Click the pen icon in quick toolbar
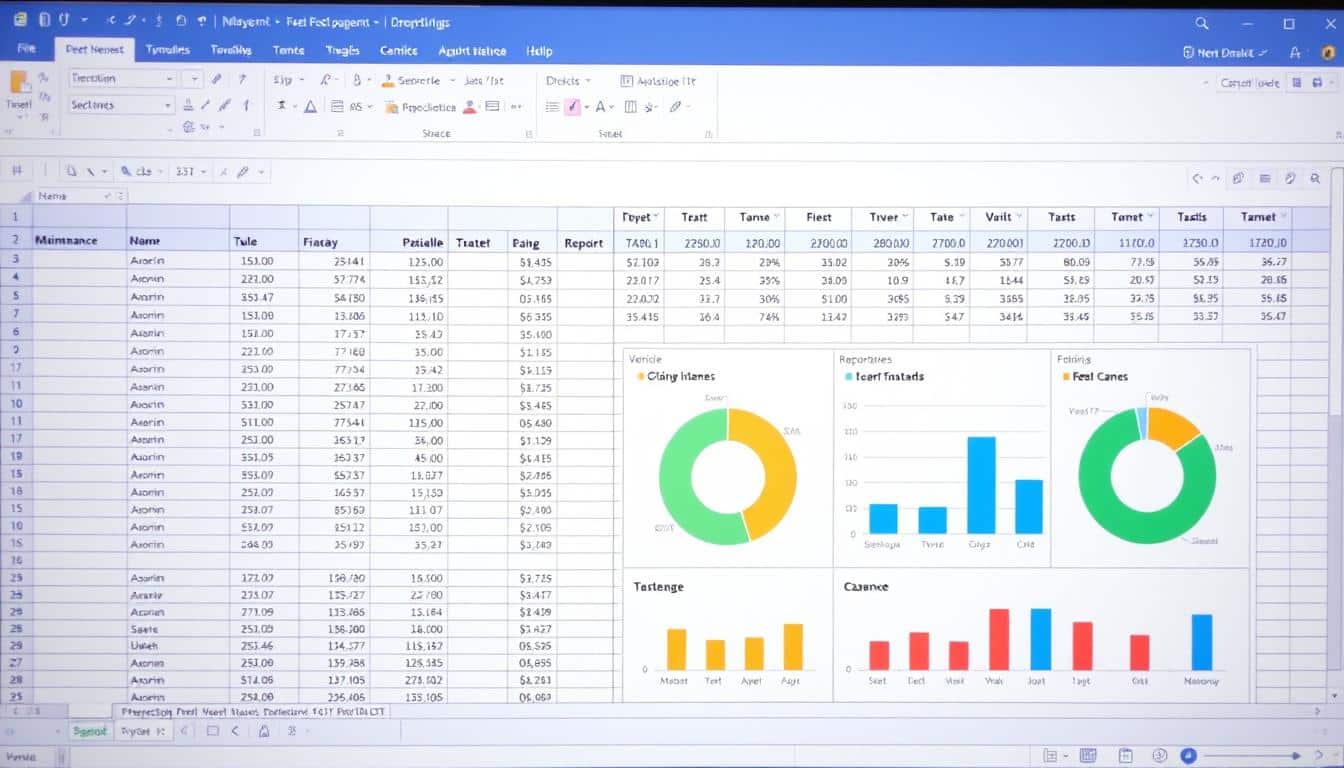 241,171
